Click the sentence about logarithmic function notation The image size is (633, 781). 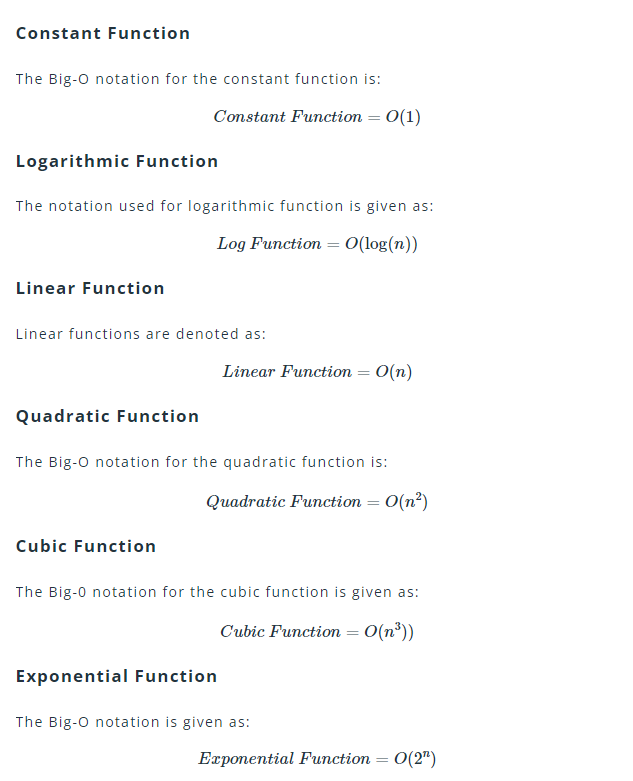225,206
